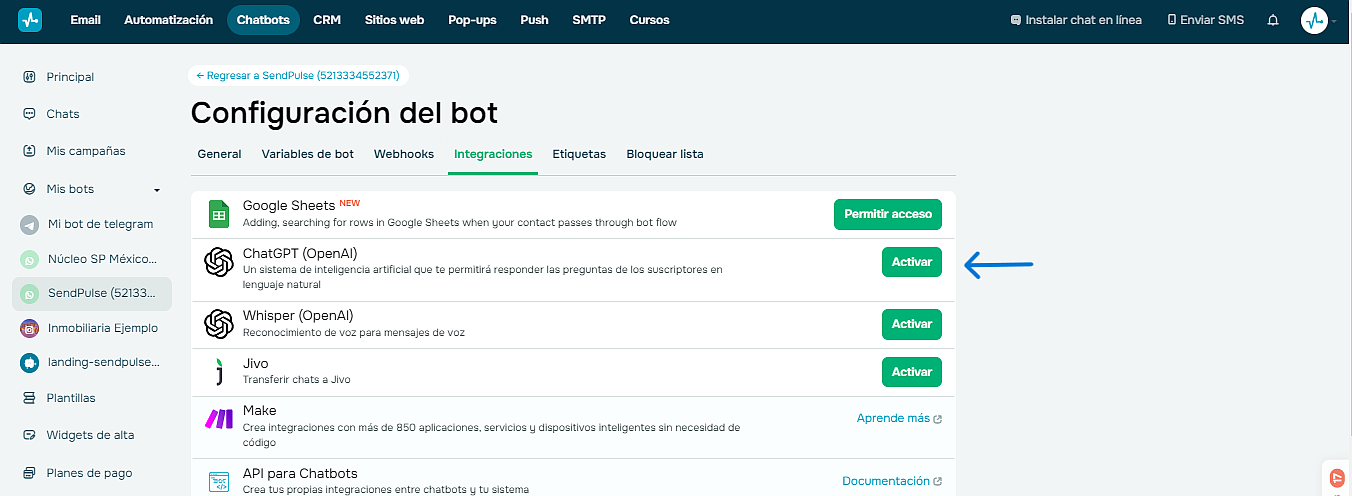1352x496 pixels.
Task: Open the notifications bell
Action: (x=1273, y=20)
